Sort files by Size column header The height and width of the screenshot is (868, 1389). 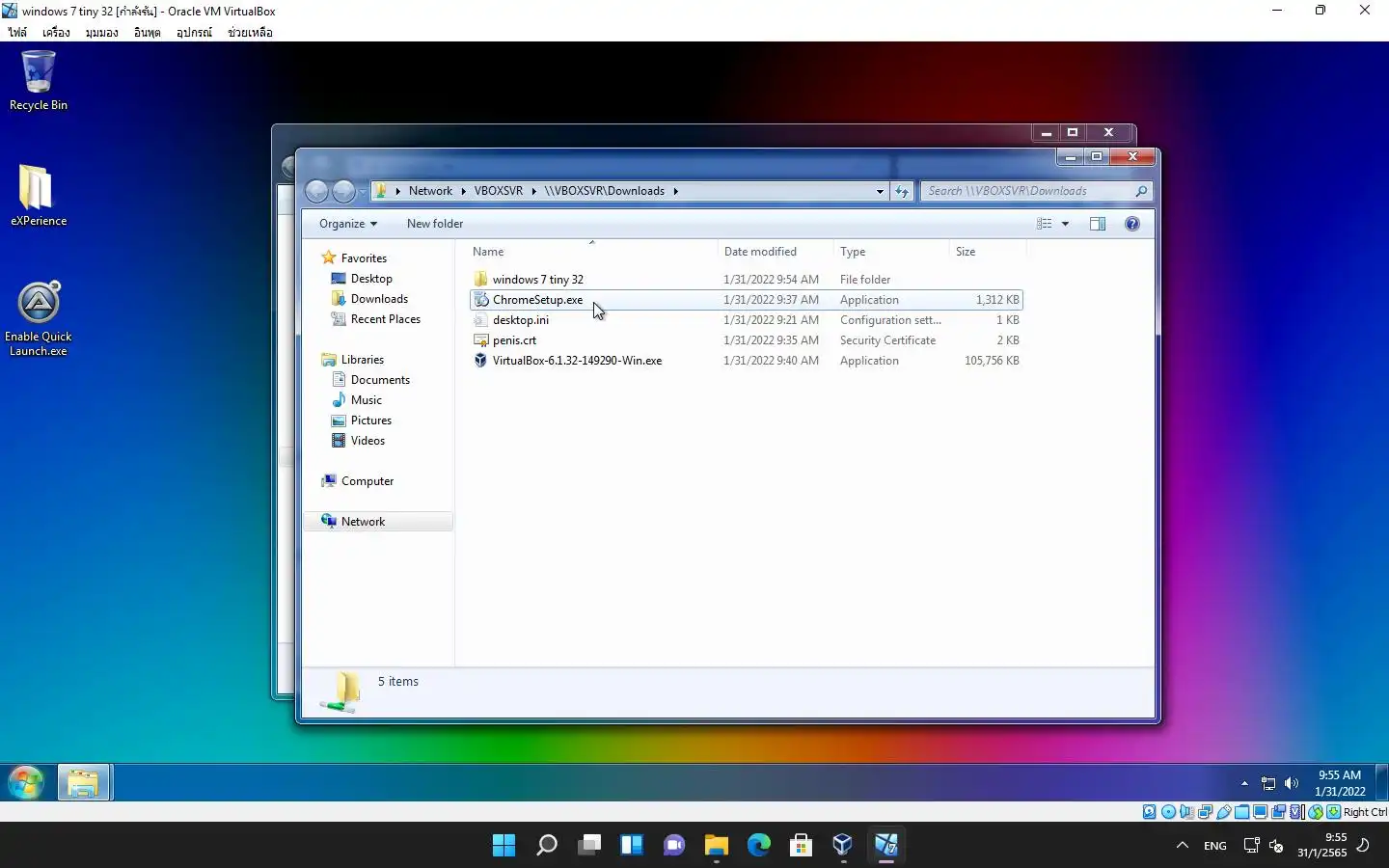(966, 252)
